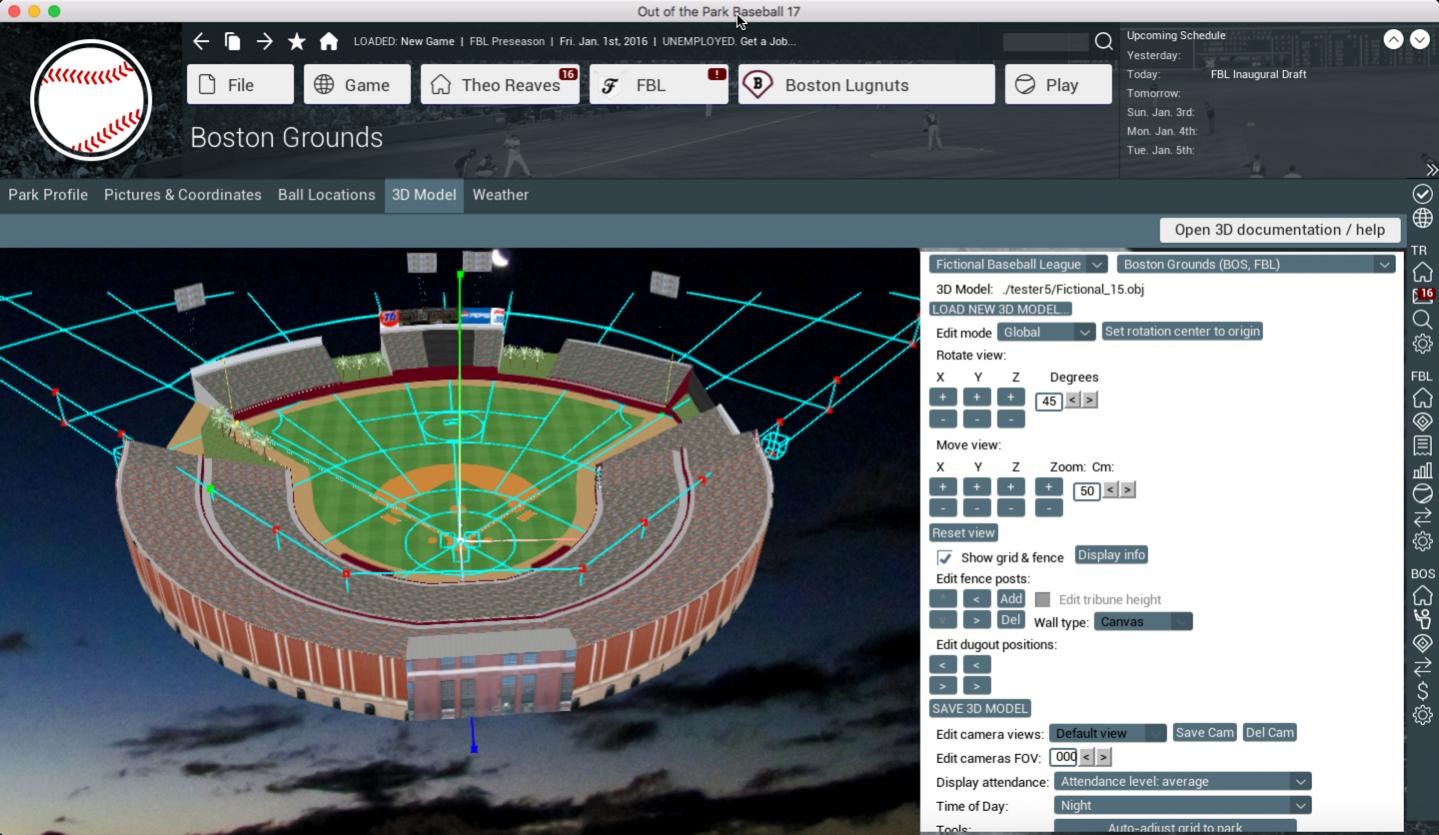This screenshot has width=1439, height=835.
Task: Open the TR mail icon with 16 badge
Action: click(x=1422, y=296)
